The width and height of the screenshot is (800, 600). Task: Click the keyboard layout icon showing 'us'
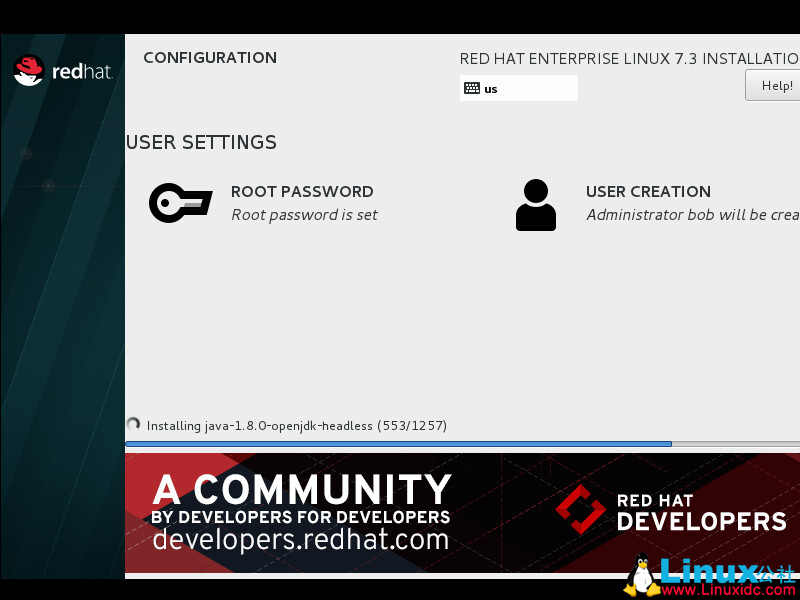pos(473,88)
